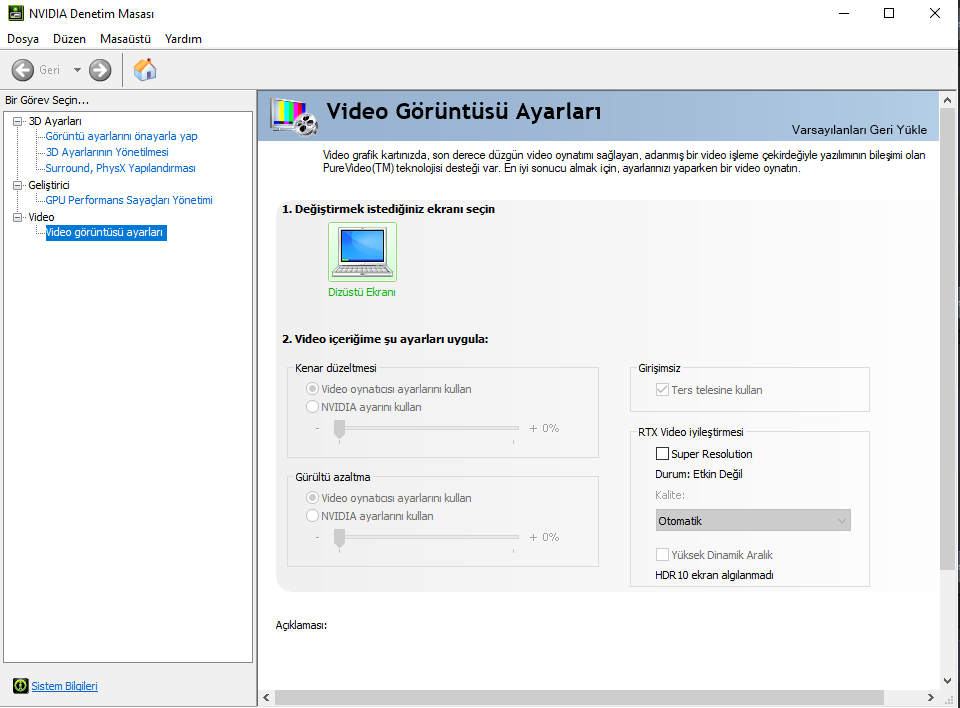Open the Dosya menu
The width and height of the screenshot is (960, 708).
[x=23, y=39]
